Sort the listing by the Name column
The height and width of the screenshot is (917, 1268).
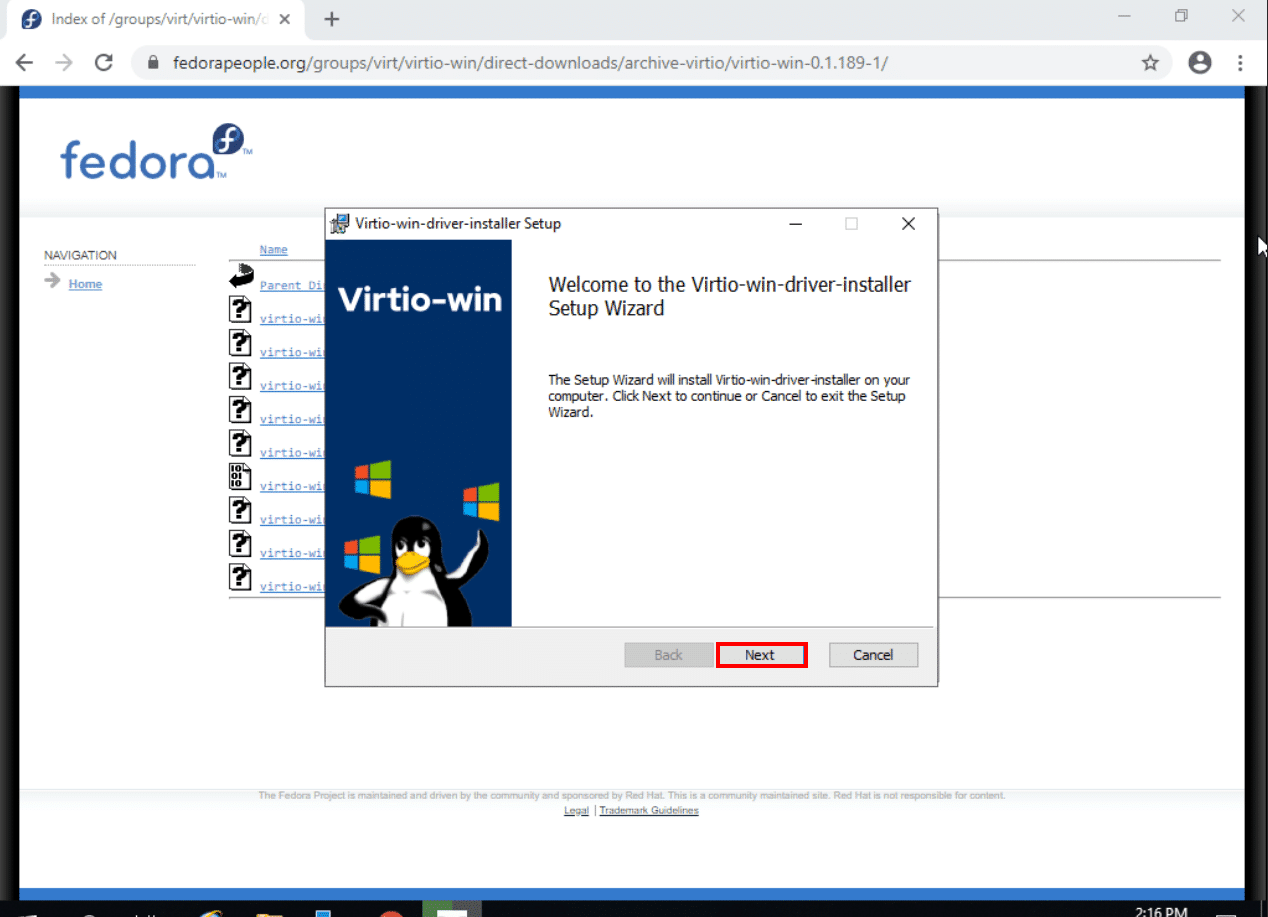273,250
